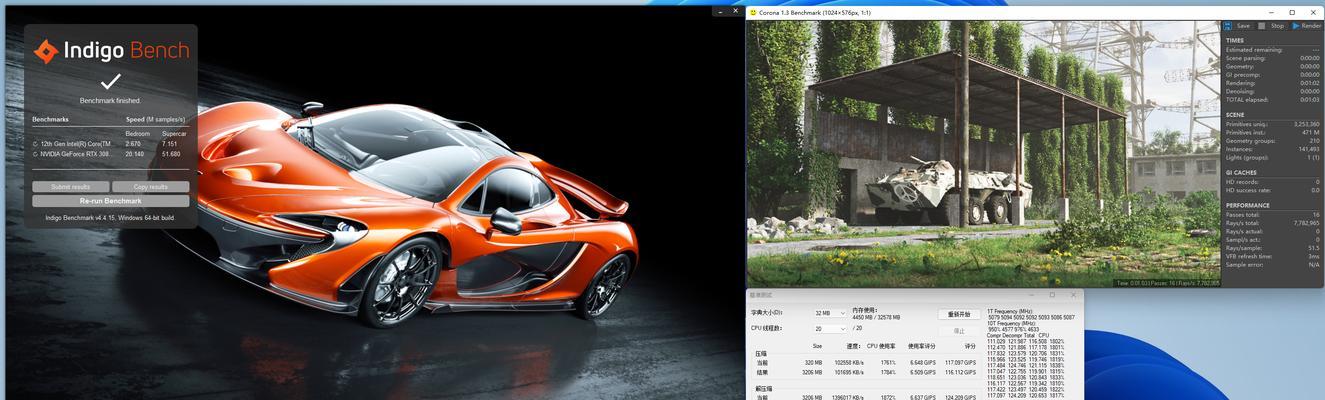Screen dimensions: 1325x400
Task: Click the Corona render status bar text
Action: [x=1168, y=283]
